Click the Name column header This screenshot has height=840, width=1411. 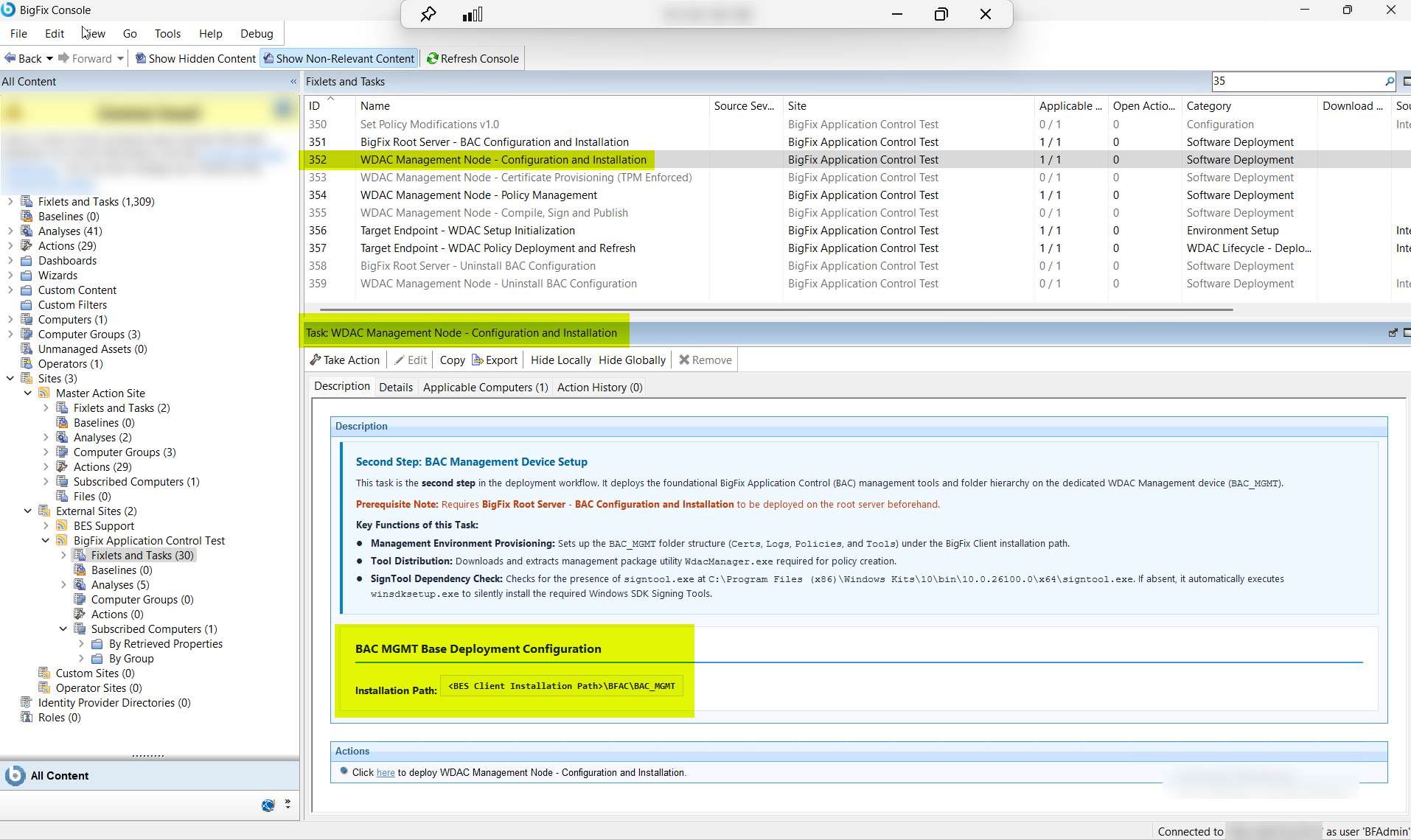pos(532,106)
